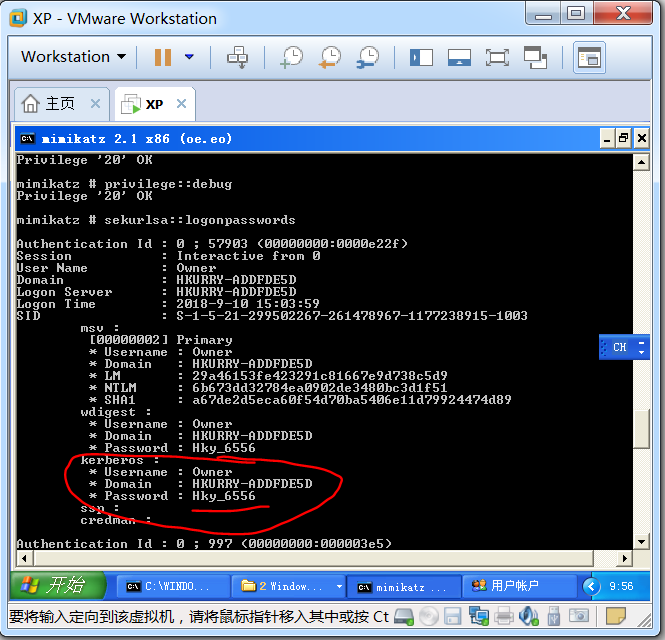Click the 9:56 taskbar clock
This screenshot has height=640, width=665.
coord(621,586)
